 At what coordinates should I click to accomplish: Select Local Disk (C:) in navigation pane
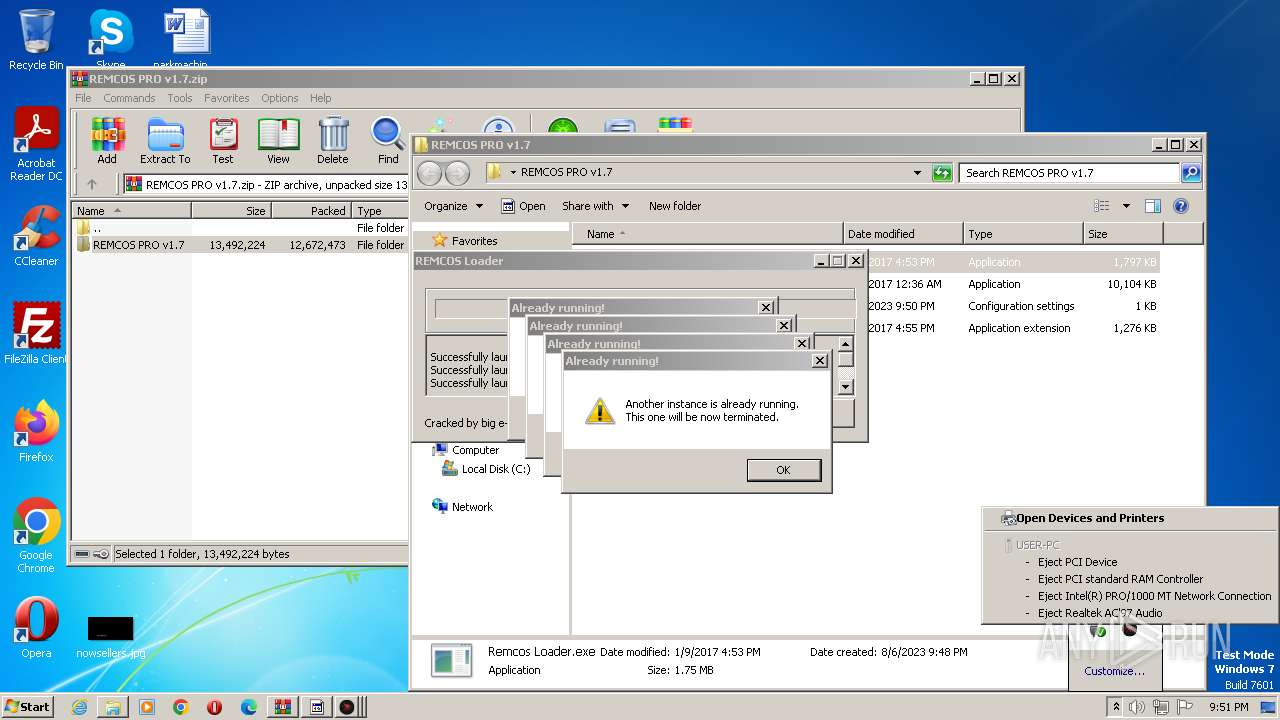[495, 469]
